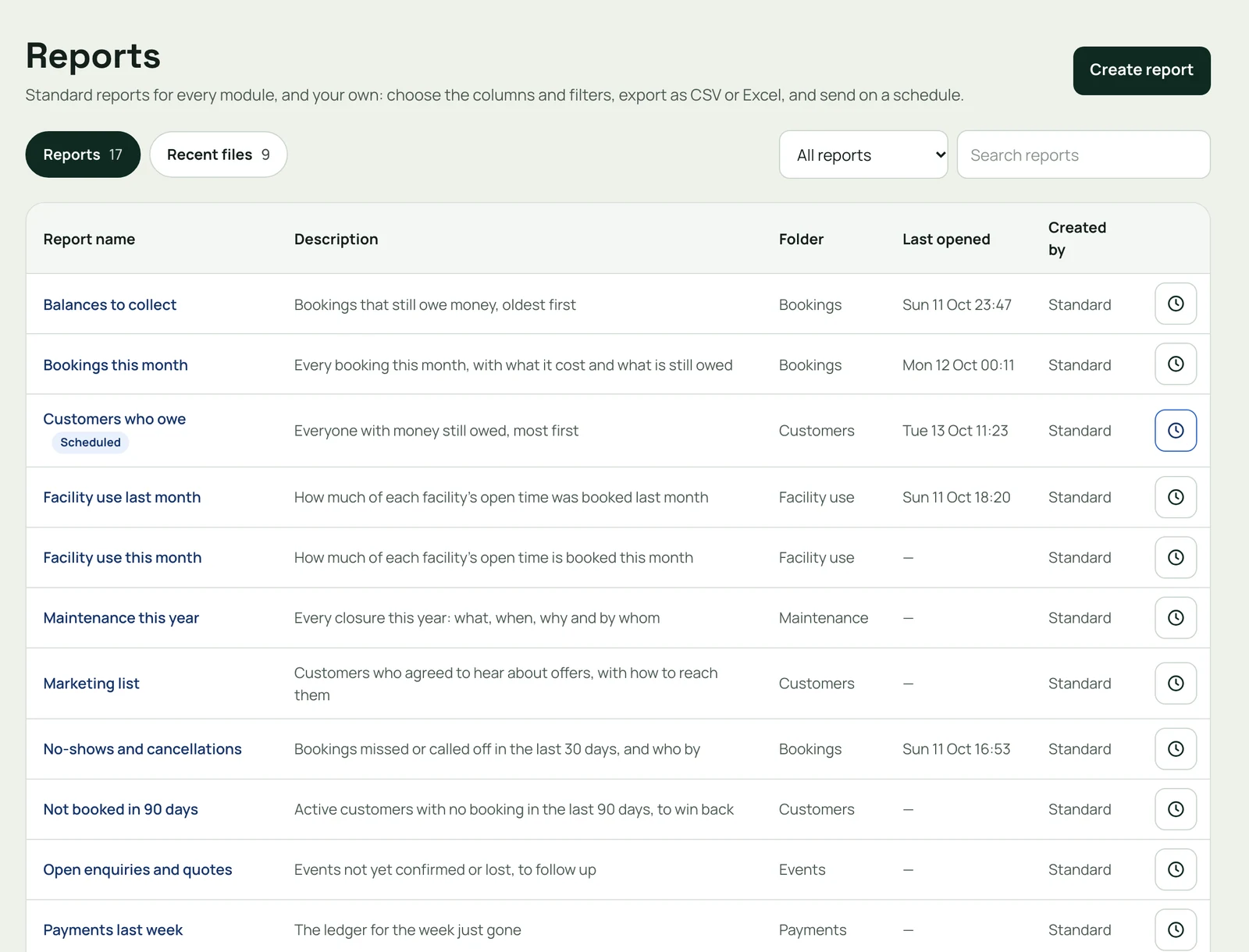The width and height of the screenshot is (1249, 952).
Task: Click the Last opened column header
Action: pos(946,239)
